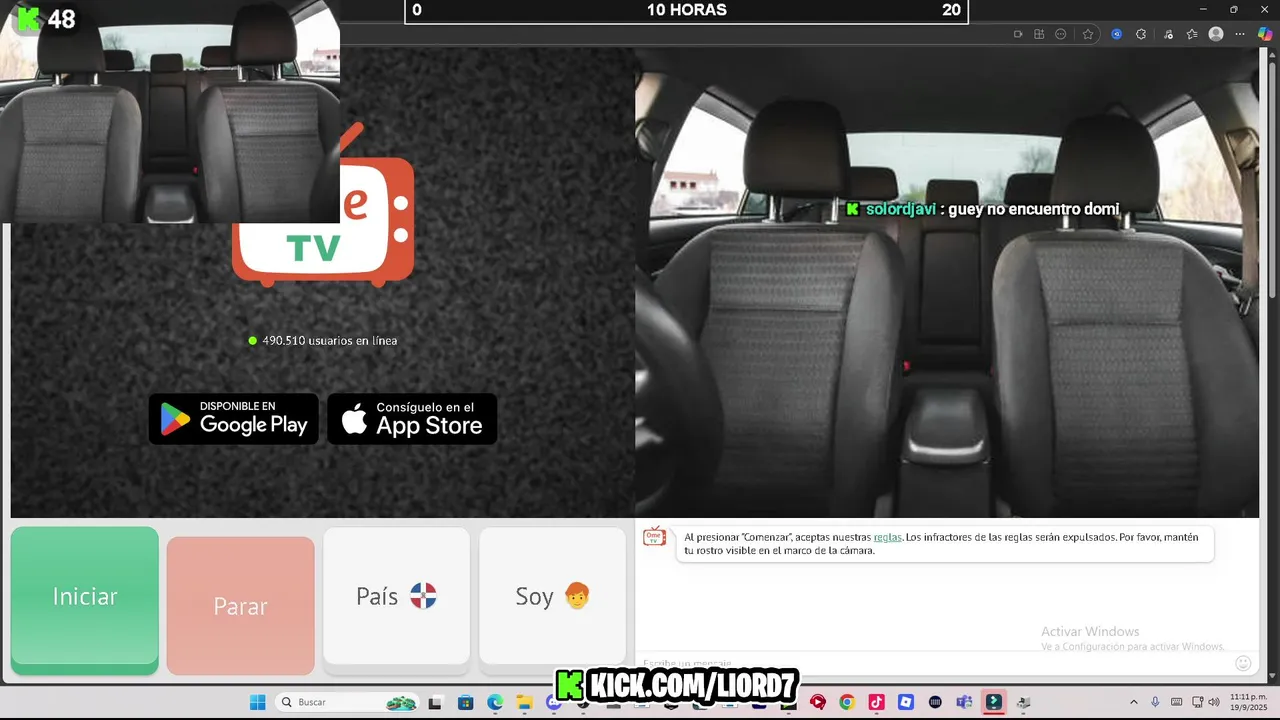Open Google Chrome from taskbar
The image size is (1280, 720).
coord(847,702)
